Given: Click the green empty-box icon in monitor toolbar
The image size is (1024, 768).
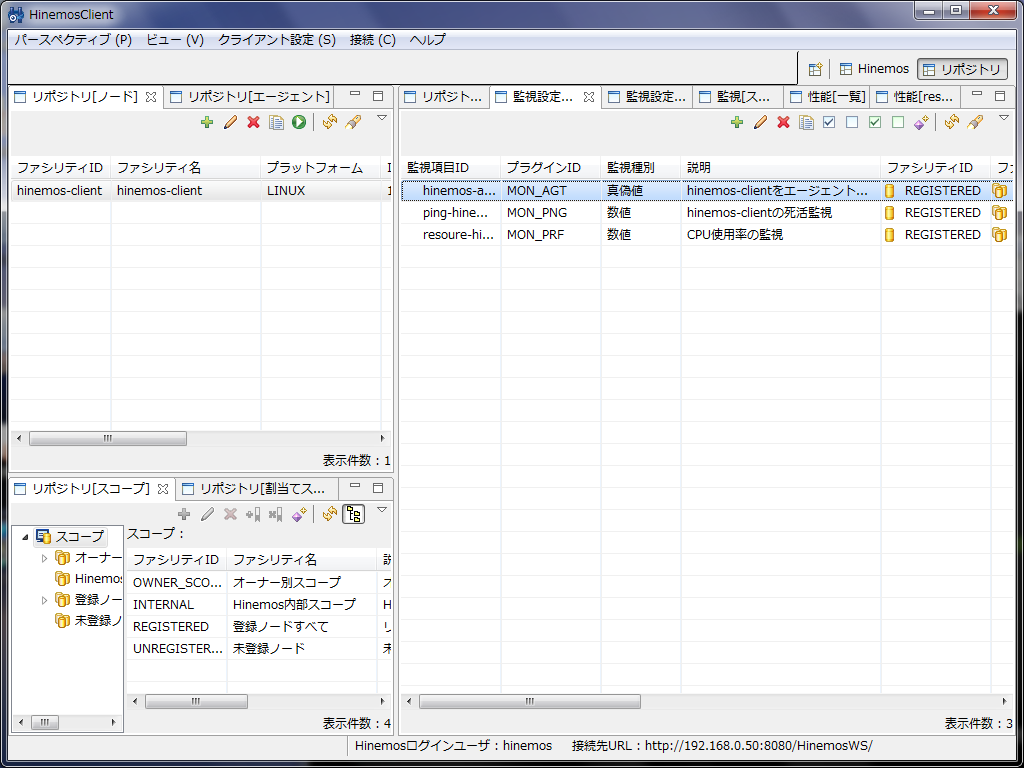Looking at the screenshot, I should click(x=898, y=122).
